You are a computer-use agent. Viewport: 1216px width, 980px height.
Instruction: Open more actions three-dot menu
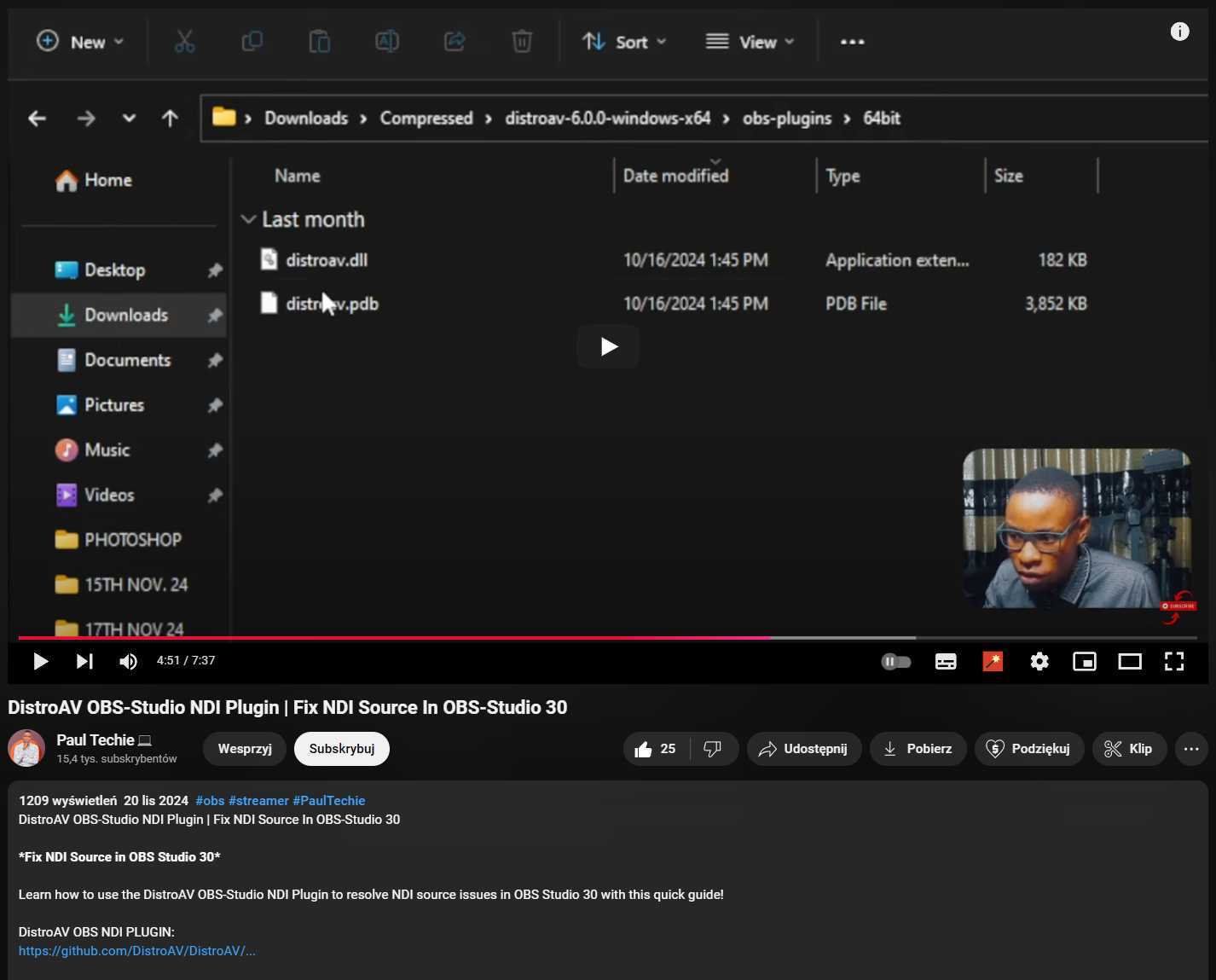tap(1190, 749)
